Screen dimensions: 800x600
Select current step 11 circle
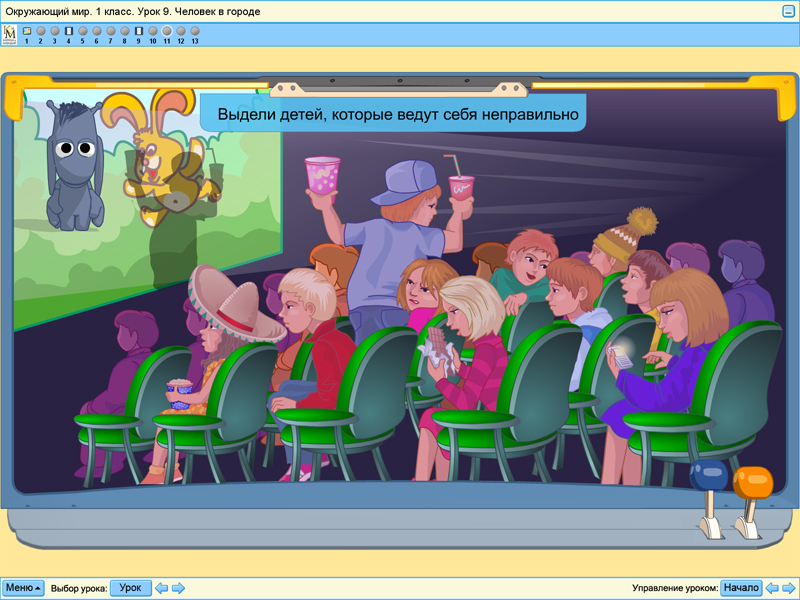click(167, 31)
